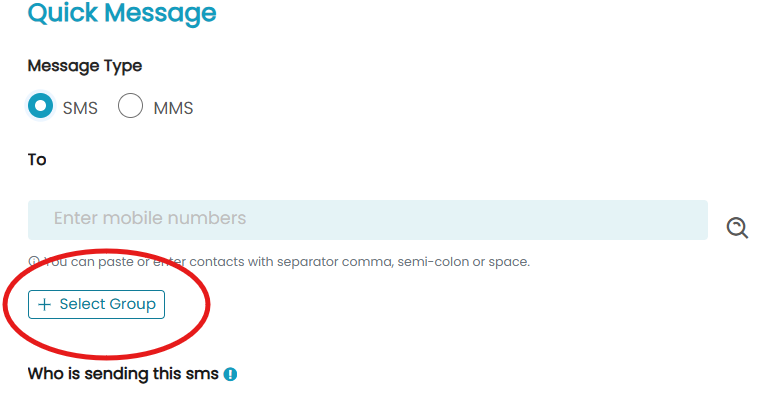Select the SMS radio button

(x=40, y=106)
